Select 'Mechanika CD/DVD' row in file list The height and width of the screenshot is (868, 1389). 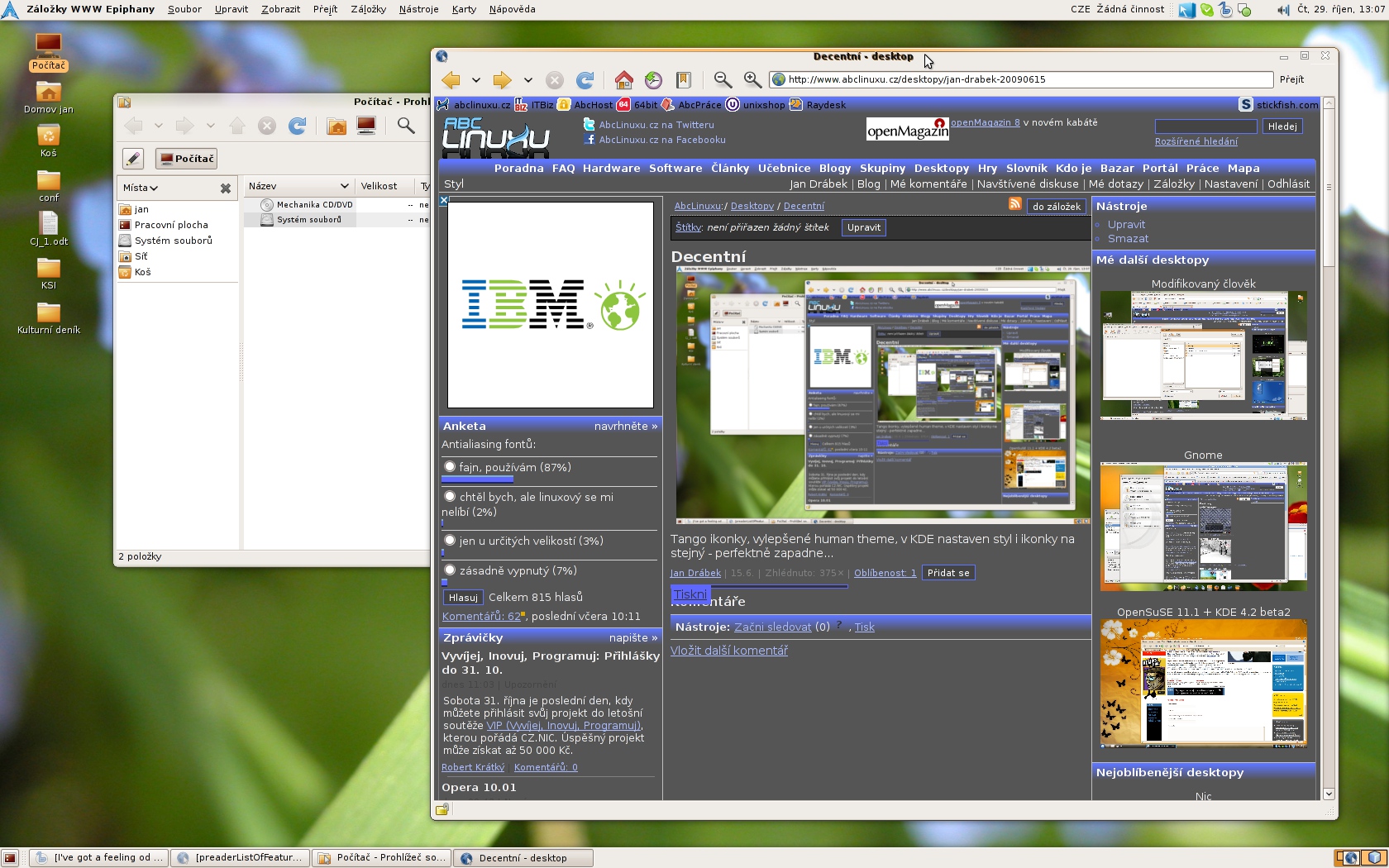coord(337,204)
